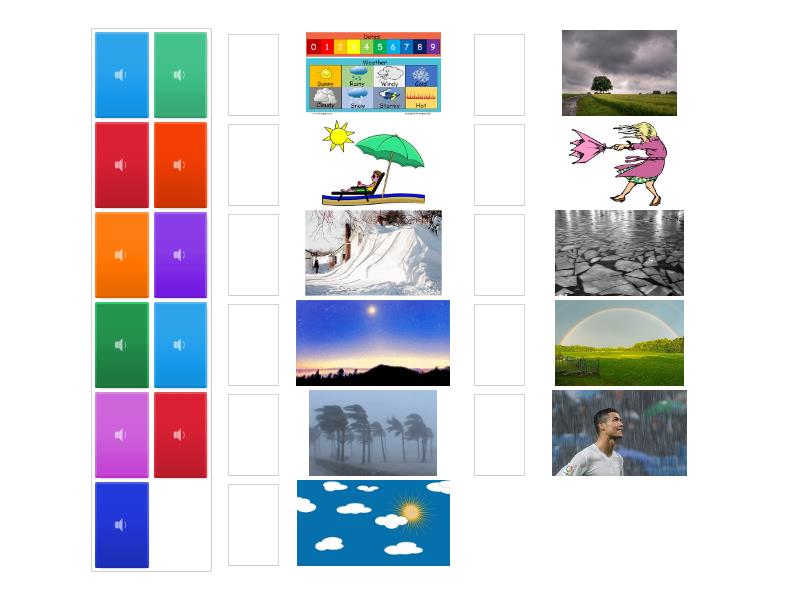The width and height of the screenshot is (800, 600).
Task: Play the orange audio card
Action: (x=121, y=255)
